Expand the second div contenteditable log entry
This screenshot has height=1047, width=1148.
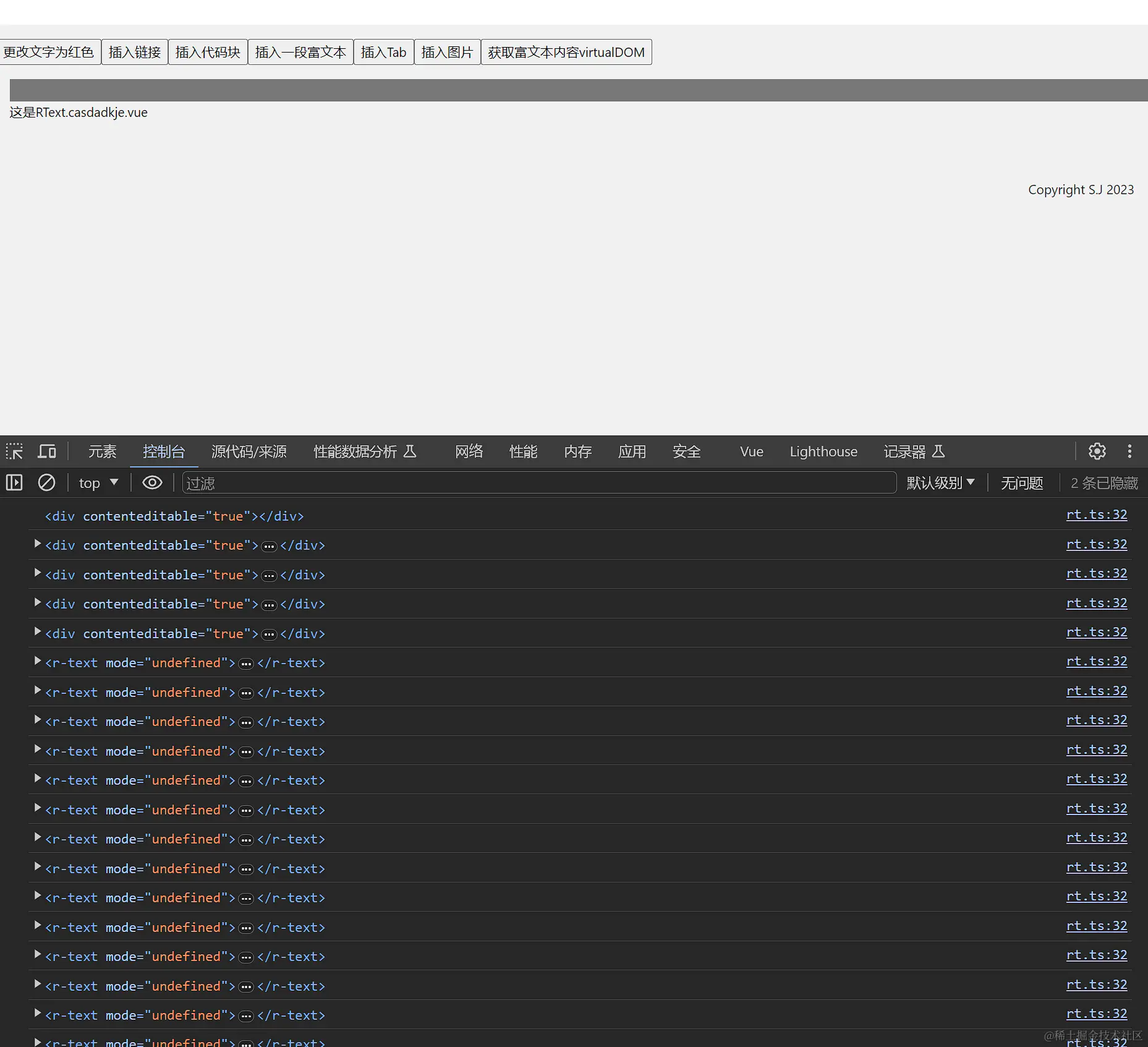click(x=38, y=544)
